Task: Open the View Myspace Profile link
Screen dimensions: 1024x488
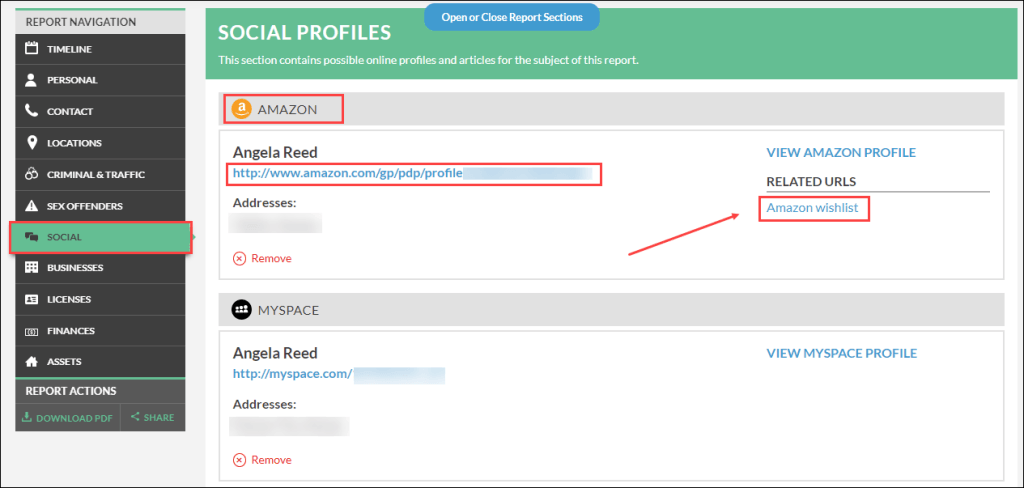Action: (841, 353)
